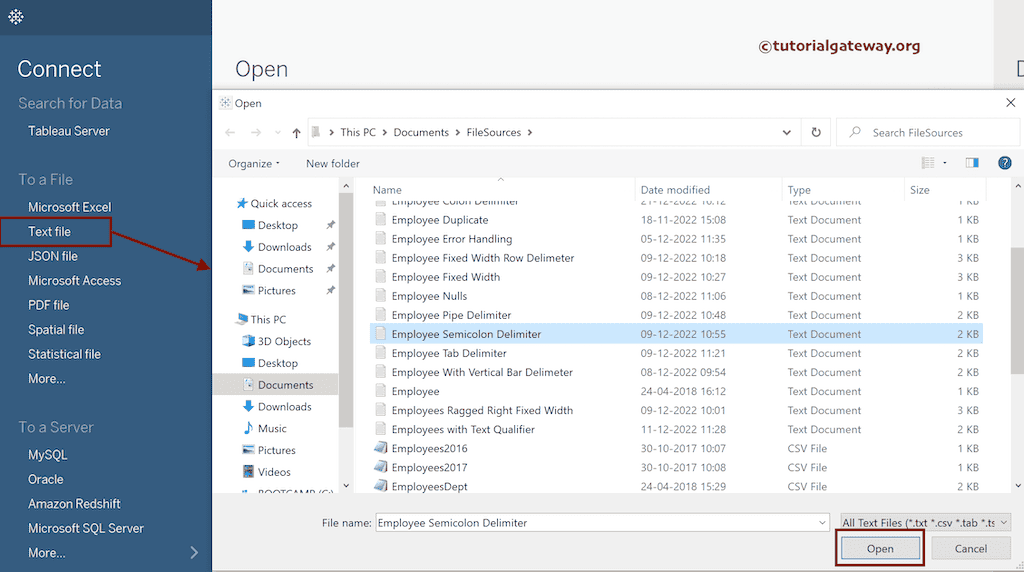Go up one folder level arrow
1024x572 pixels.
pyautogui.click(x=296, y=133)
